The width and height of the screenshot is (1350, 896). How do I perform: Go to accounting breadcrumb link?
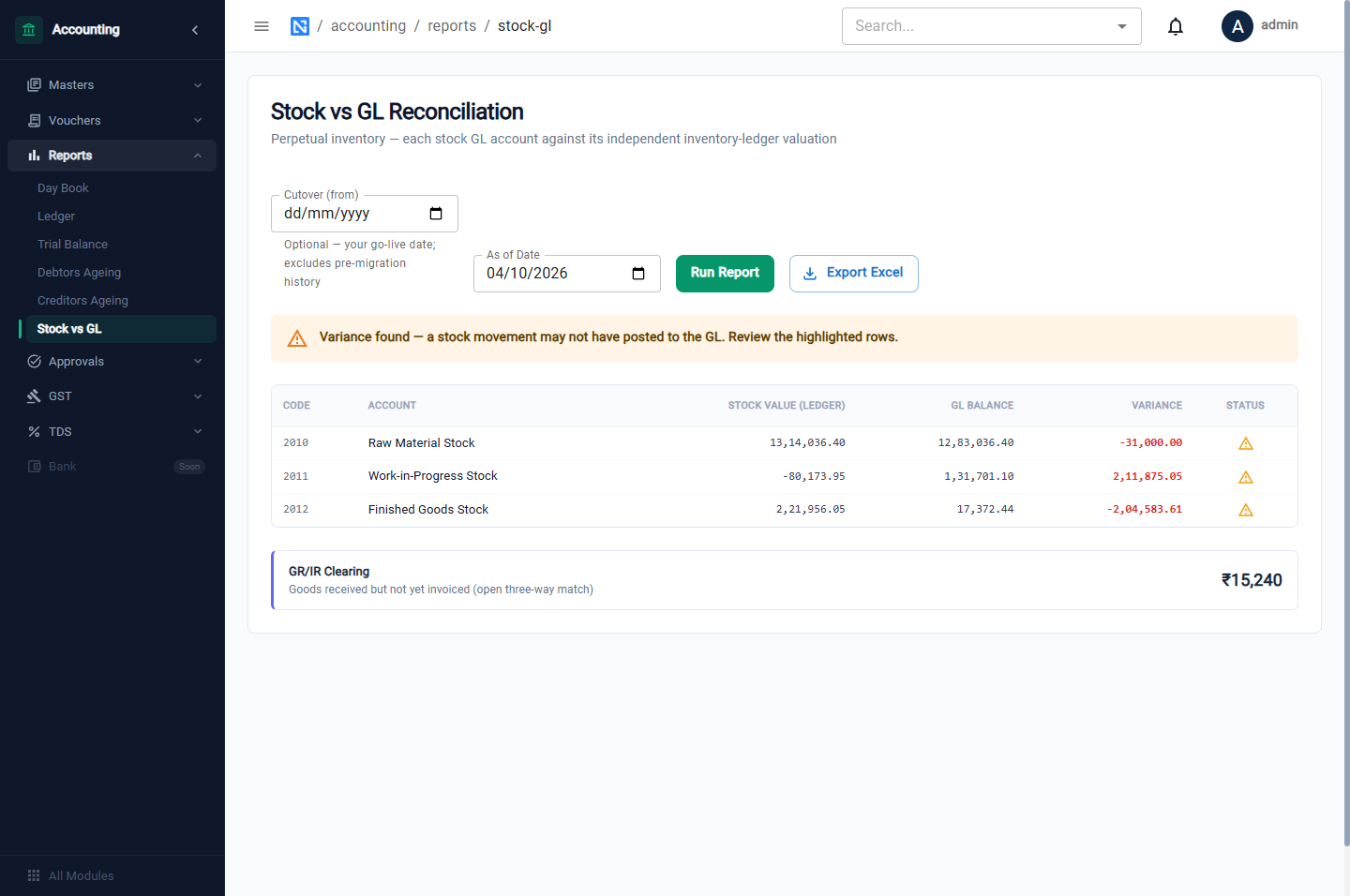368,26
